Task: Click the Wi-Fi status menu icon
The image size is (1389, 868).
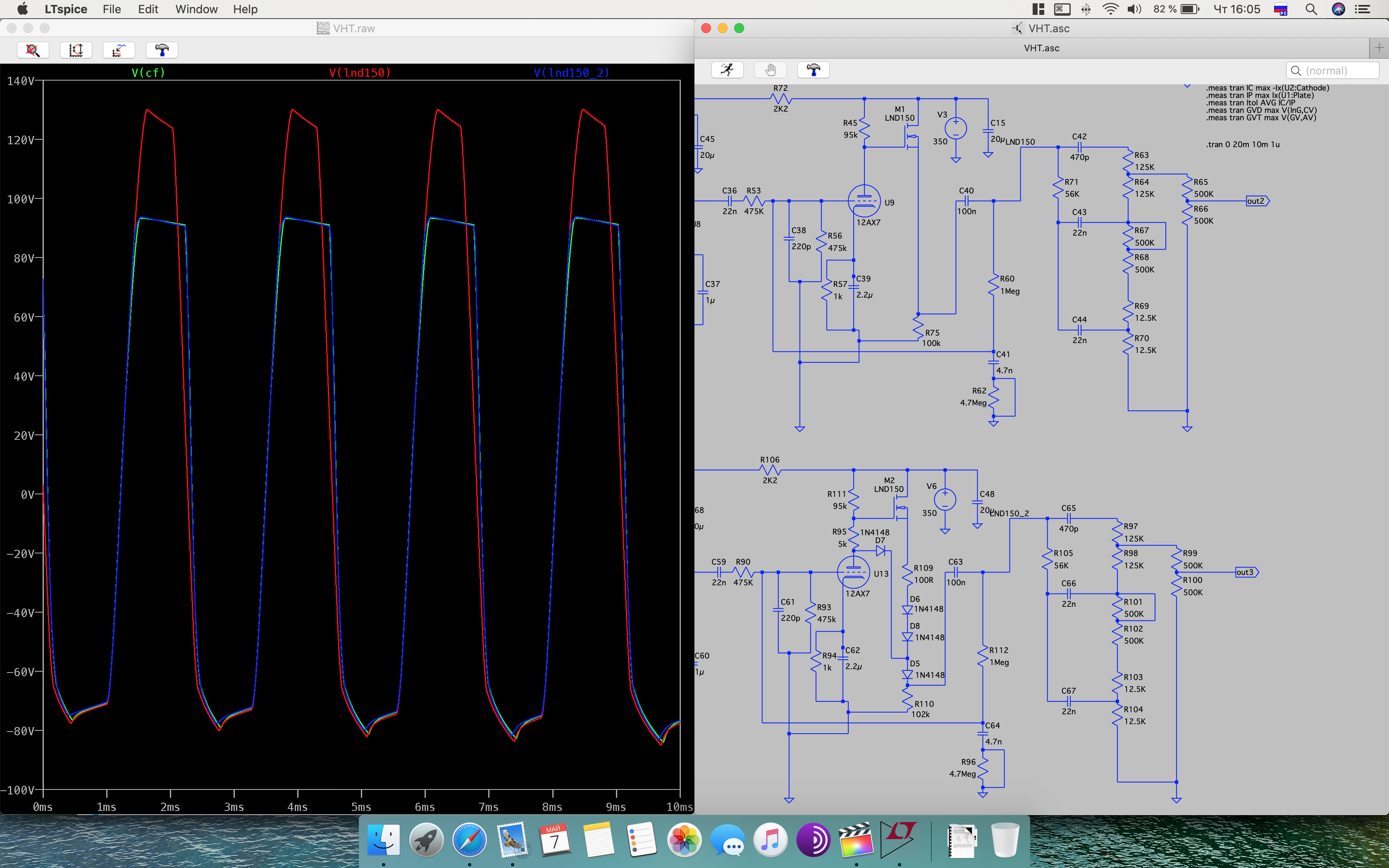Action: [x=1110, y=9]
